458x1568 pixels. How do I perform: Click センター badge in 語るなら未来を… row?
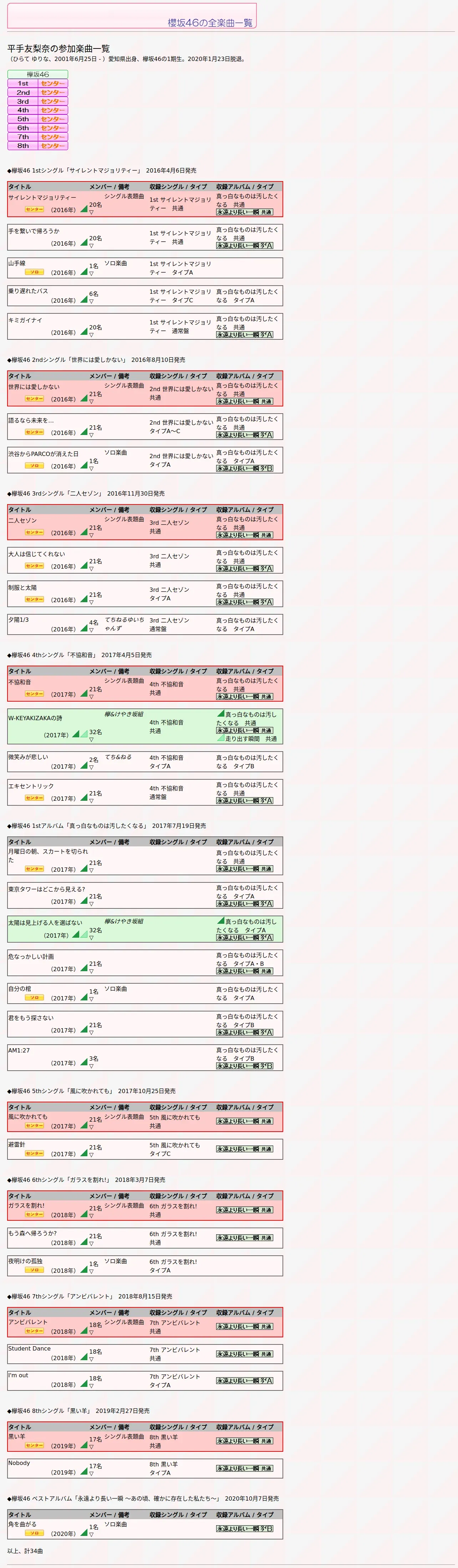tap(34, 432)
